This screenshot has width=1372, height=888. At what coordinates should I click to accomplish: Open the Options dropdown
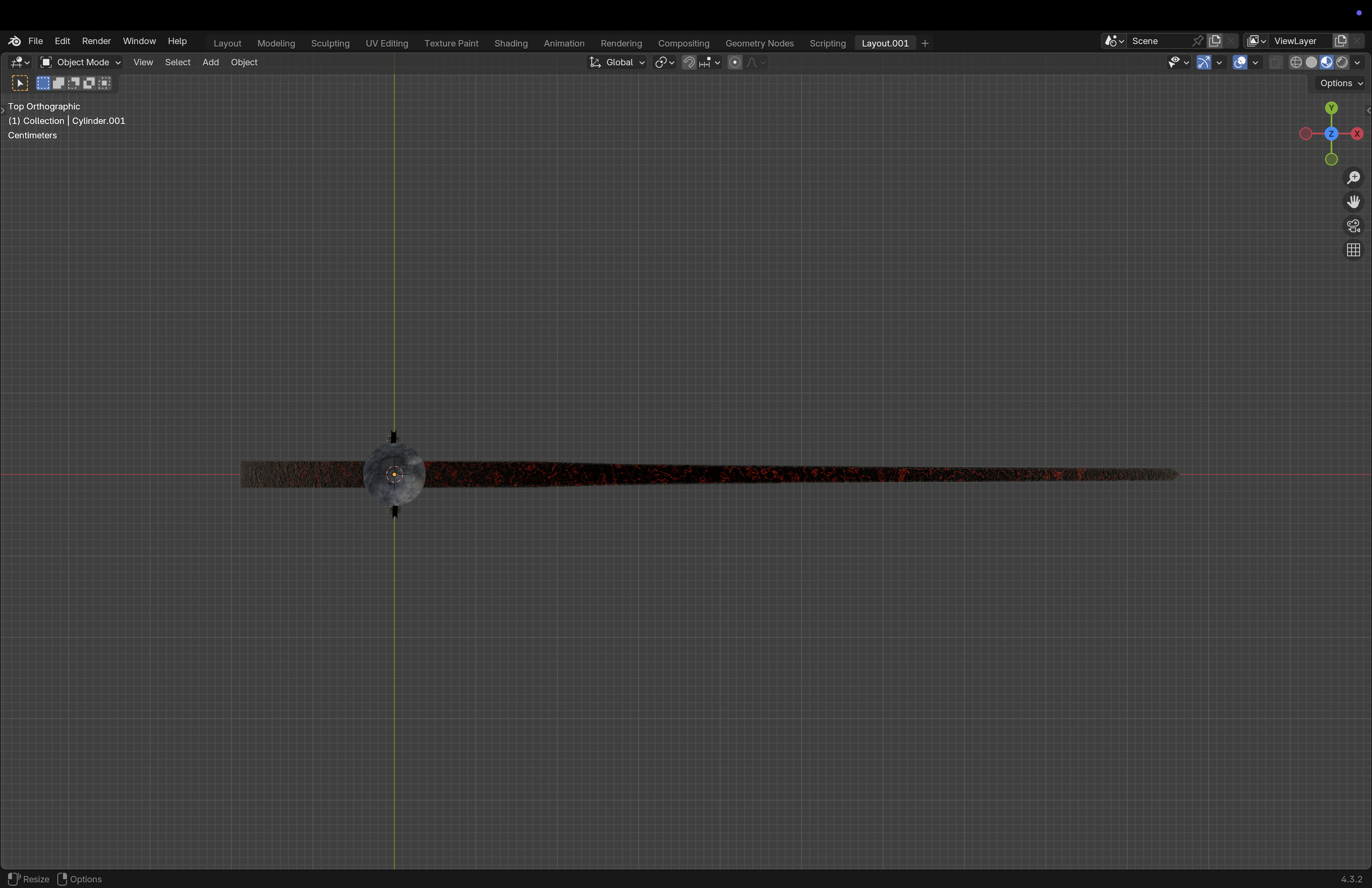(1342, 83)
